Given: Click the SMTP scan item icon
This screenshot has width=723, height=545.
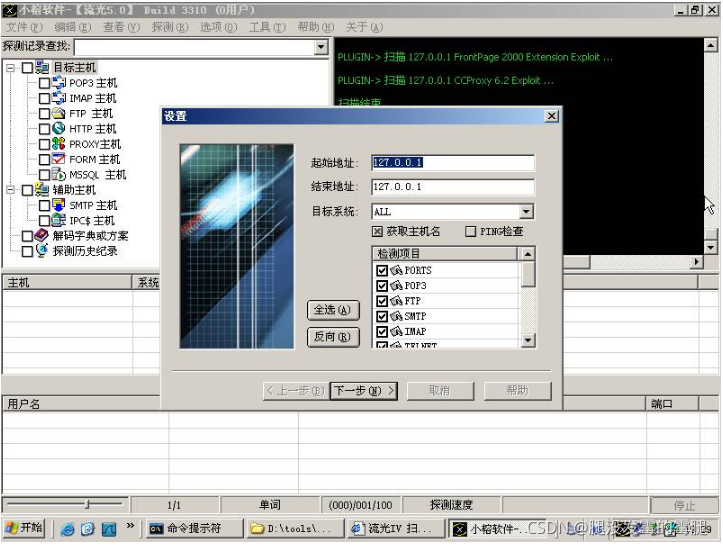Looking at the screenshot, I should (x=396, y=316).
